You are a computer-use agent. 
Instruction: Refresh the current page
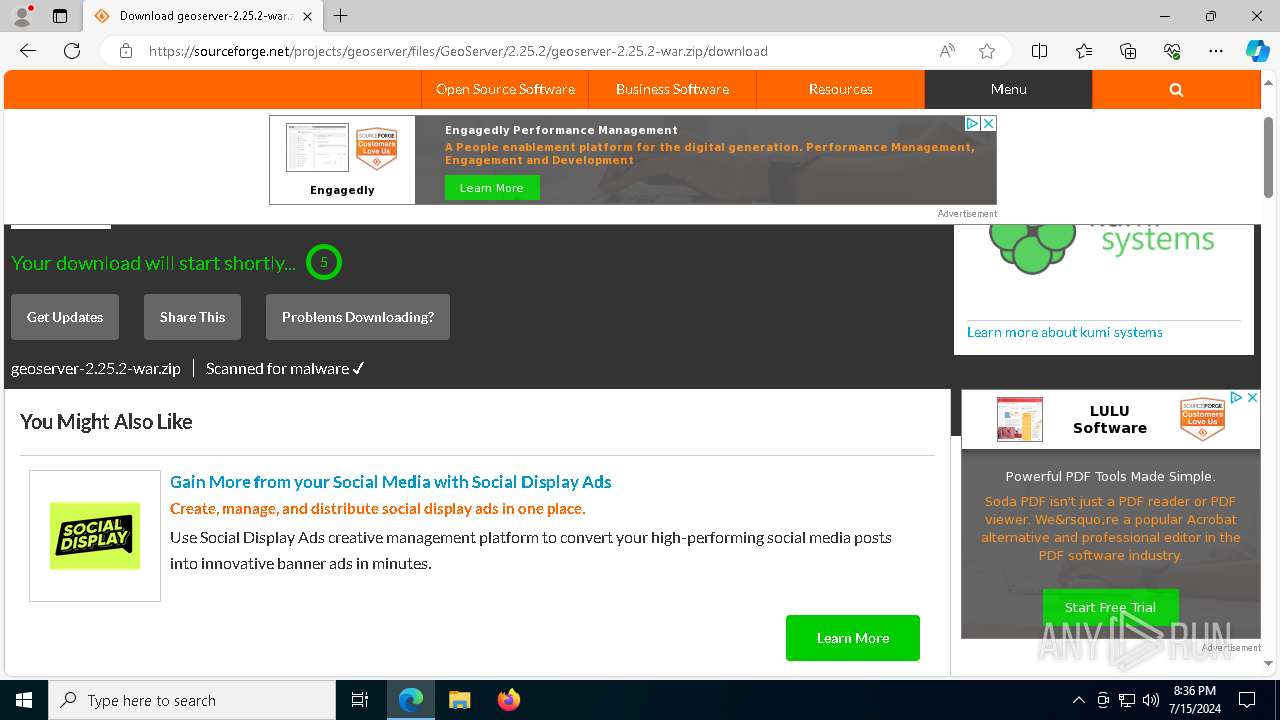(72, 51)
